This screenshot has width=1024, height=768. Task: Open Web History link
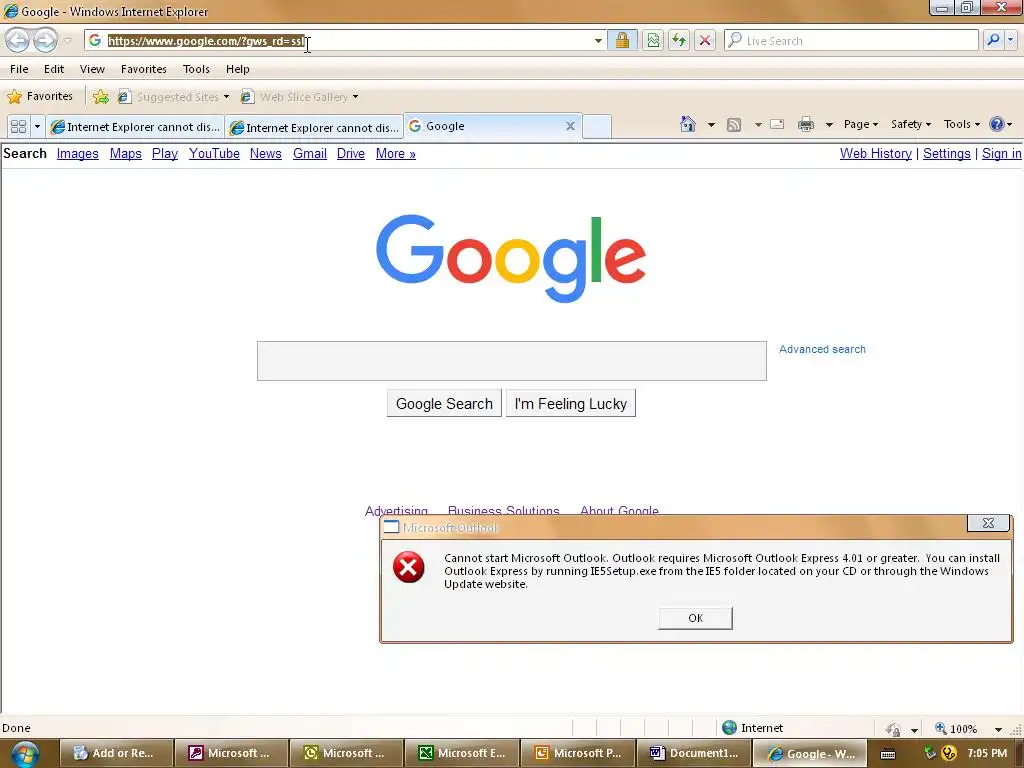click(876, 153)
